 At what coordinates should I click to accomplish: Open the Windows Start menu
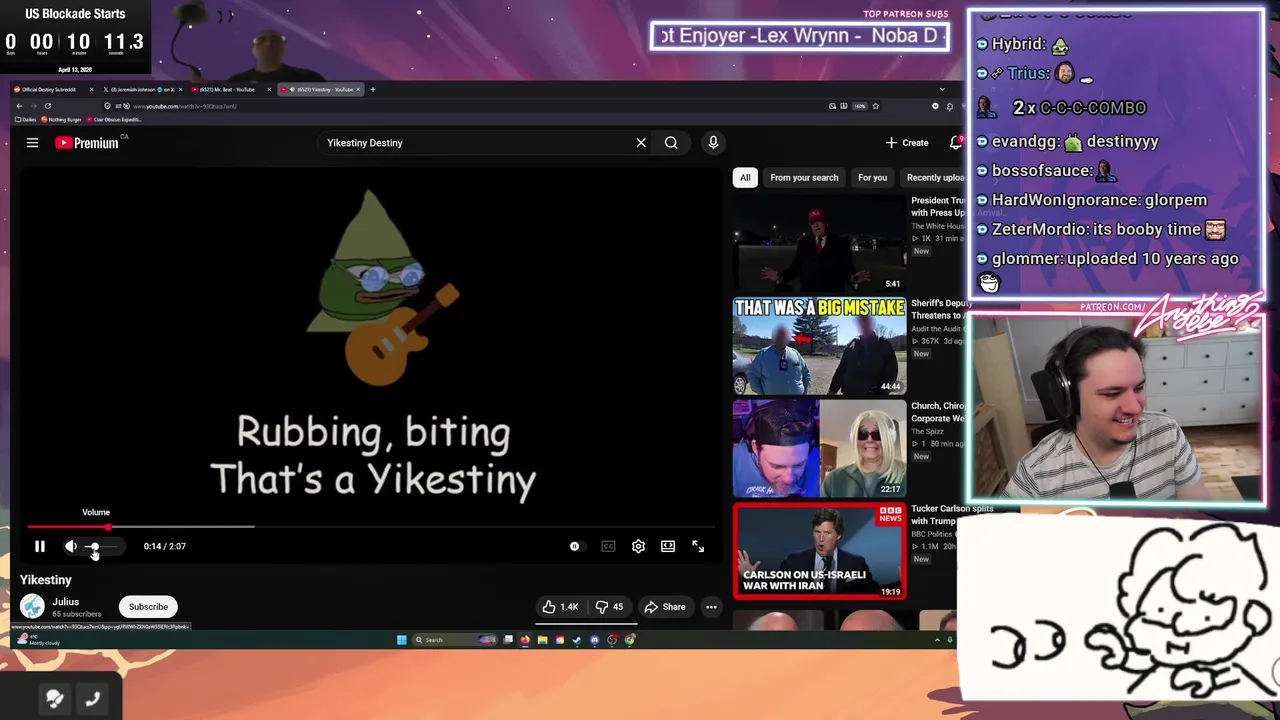(402, 640)
